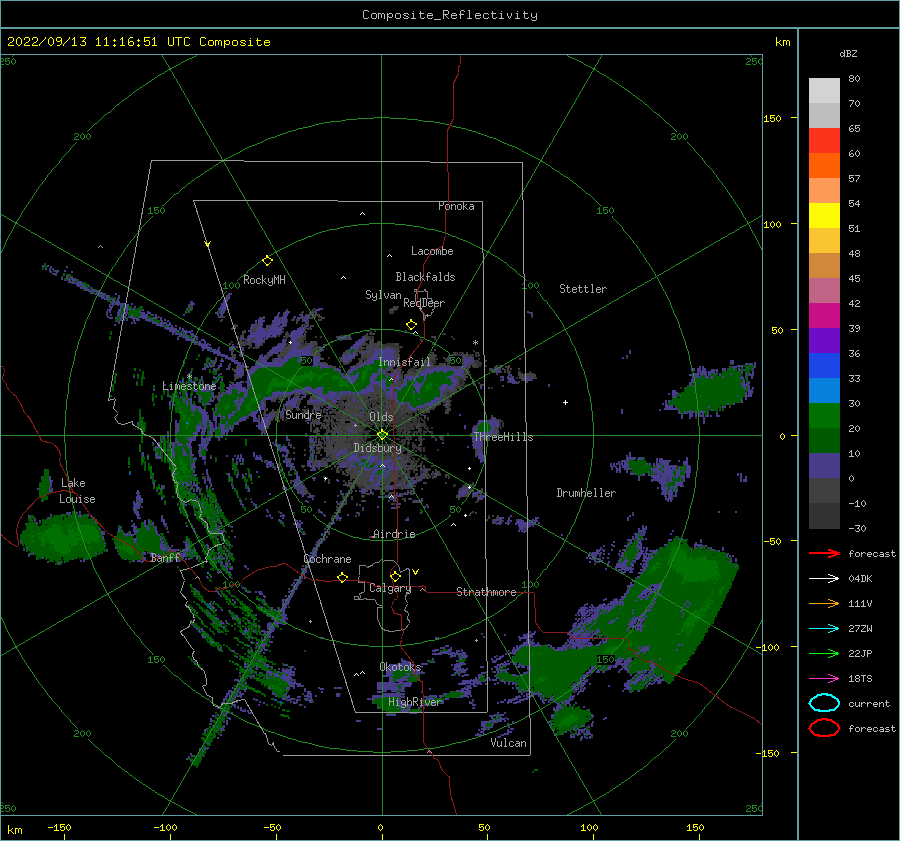Click the Lake Louise label

click(77, 491)
